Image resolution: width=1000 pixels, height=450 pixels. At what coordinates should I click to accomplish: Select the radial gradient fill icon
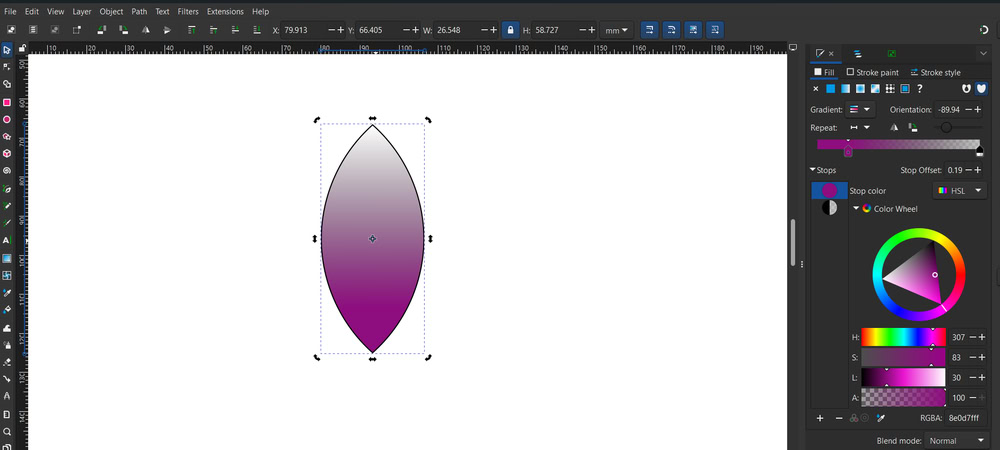[860, 89]
